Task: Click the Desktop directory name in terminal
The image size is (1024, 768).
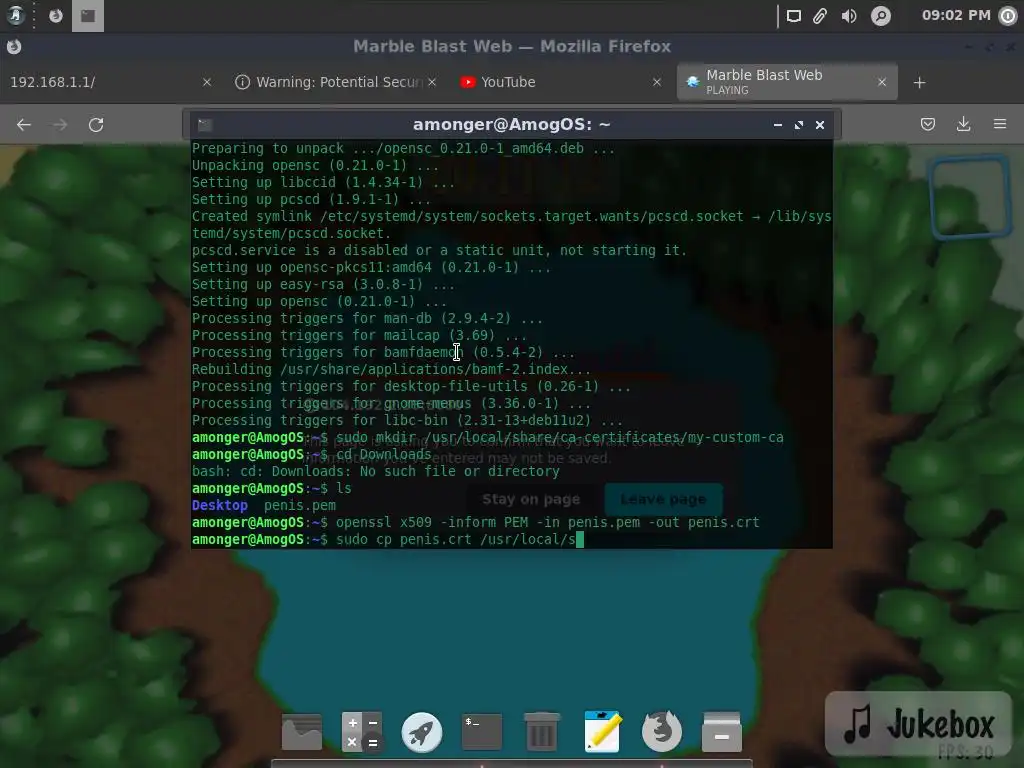Action: pyautogui.click(x=219, y=505)
